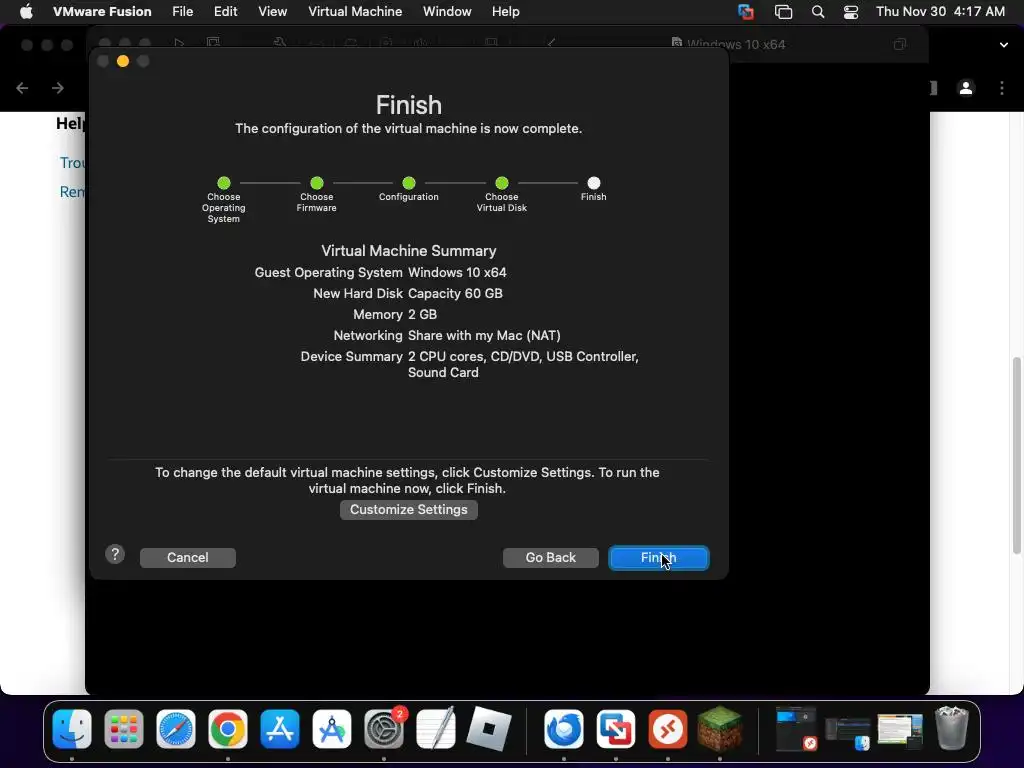Open Launchpad from the Dock
Image resolution: width=1024 pixels, height=768 pixels.
[123, 729]
